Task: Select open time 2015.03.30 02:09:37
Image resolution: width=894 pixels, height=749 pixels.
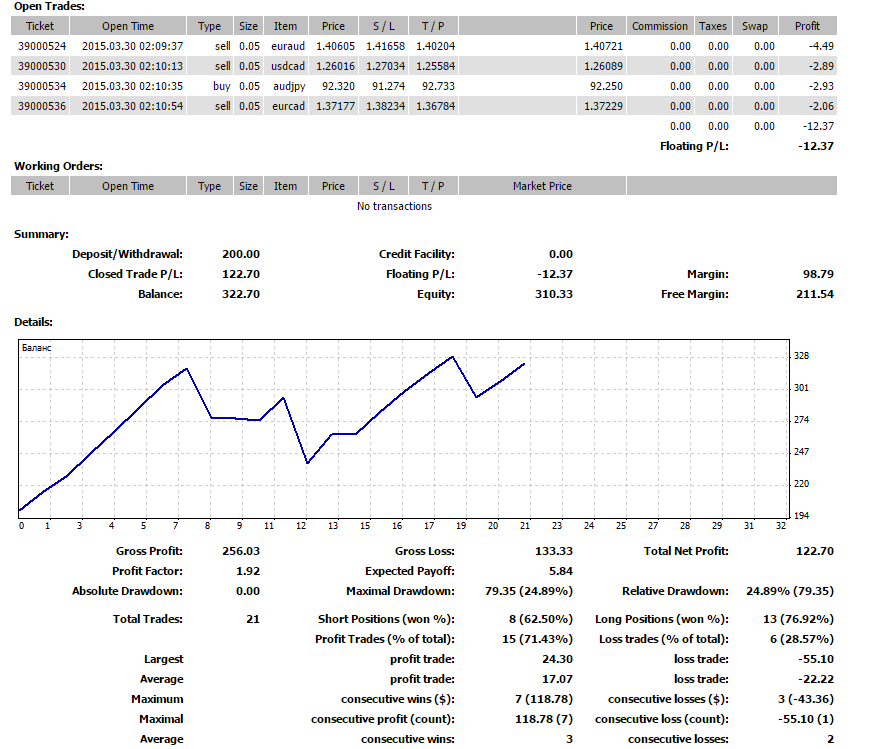Action: (x=132, y=46)
